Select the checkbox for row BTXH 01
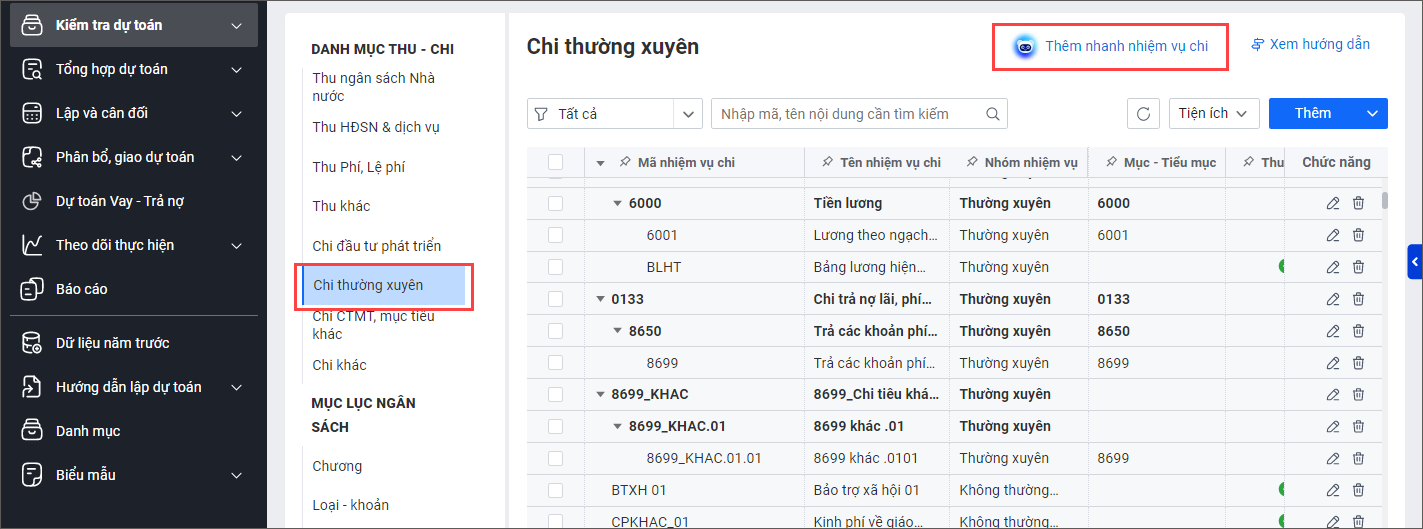 556,490
